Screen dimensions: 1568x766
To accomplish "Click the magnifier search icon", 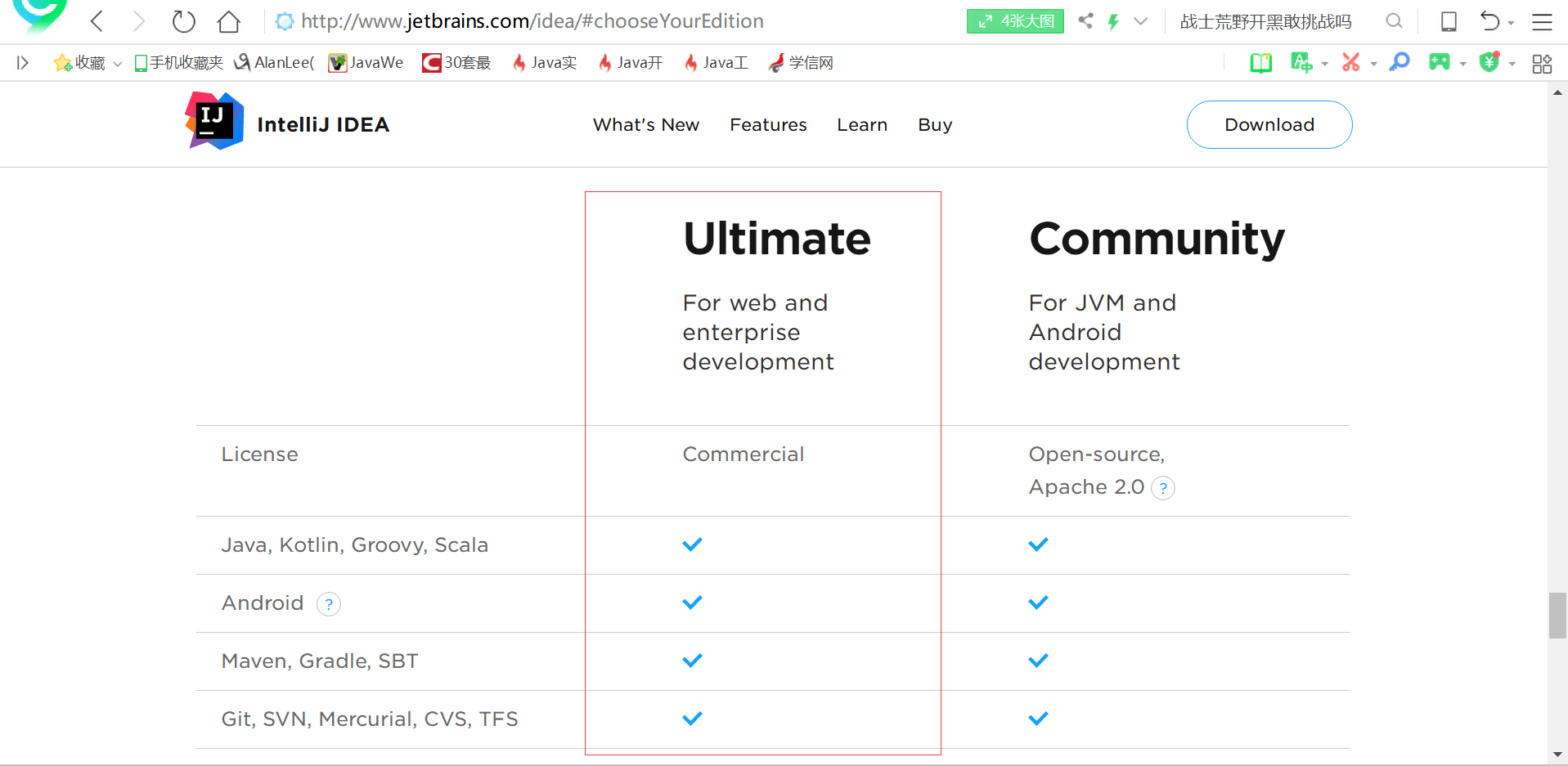I will point(1394,21).
